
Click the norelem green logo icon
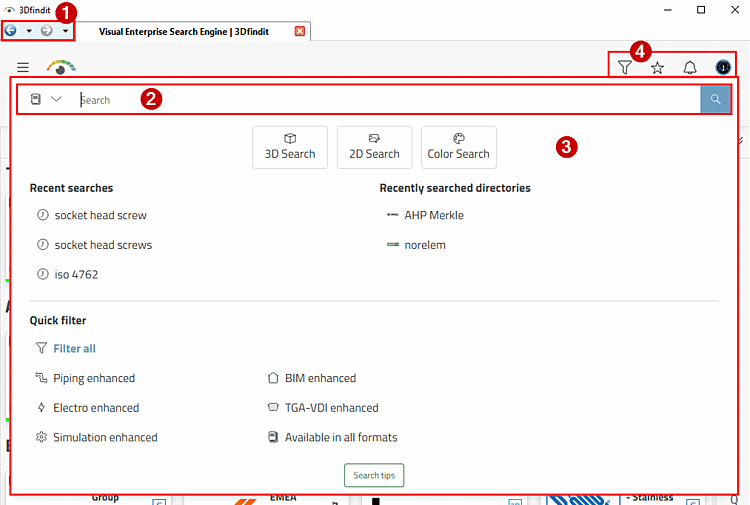(393, 244)
